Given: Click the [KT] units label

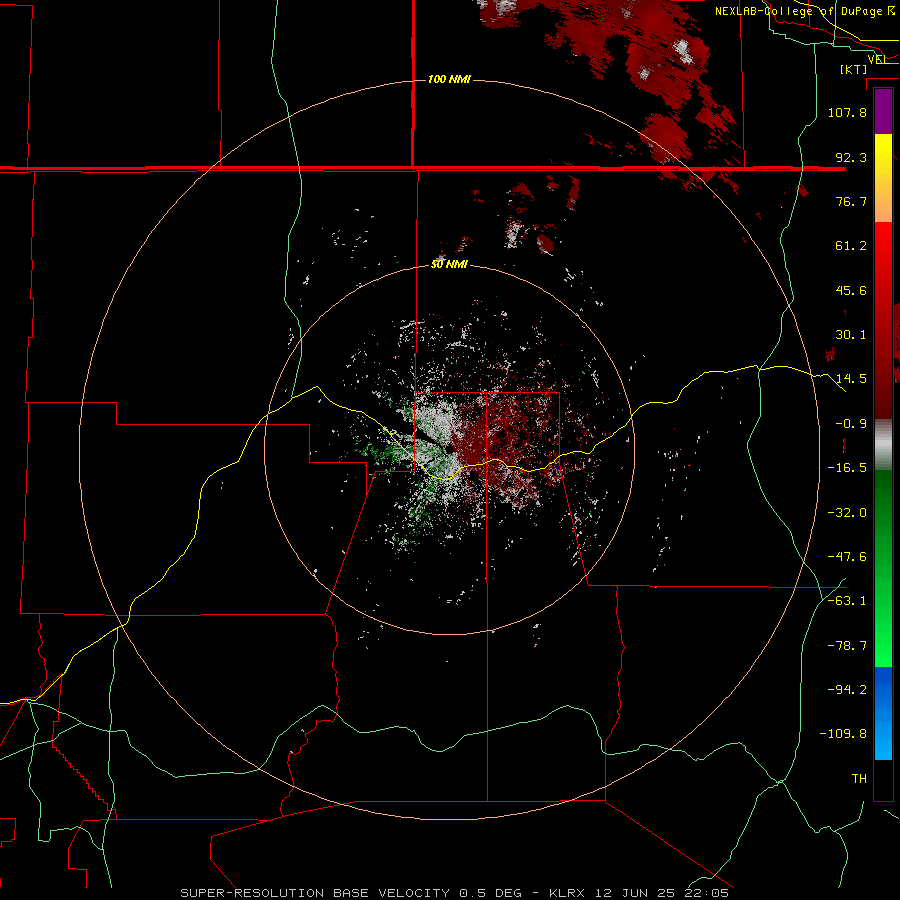Looking at the screenshot, I should coord(854,69).
